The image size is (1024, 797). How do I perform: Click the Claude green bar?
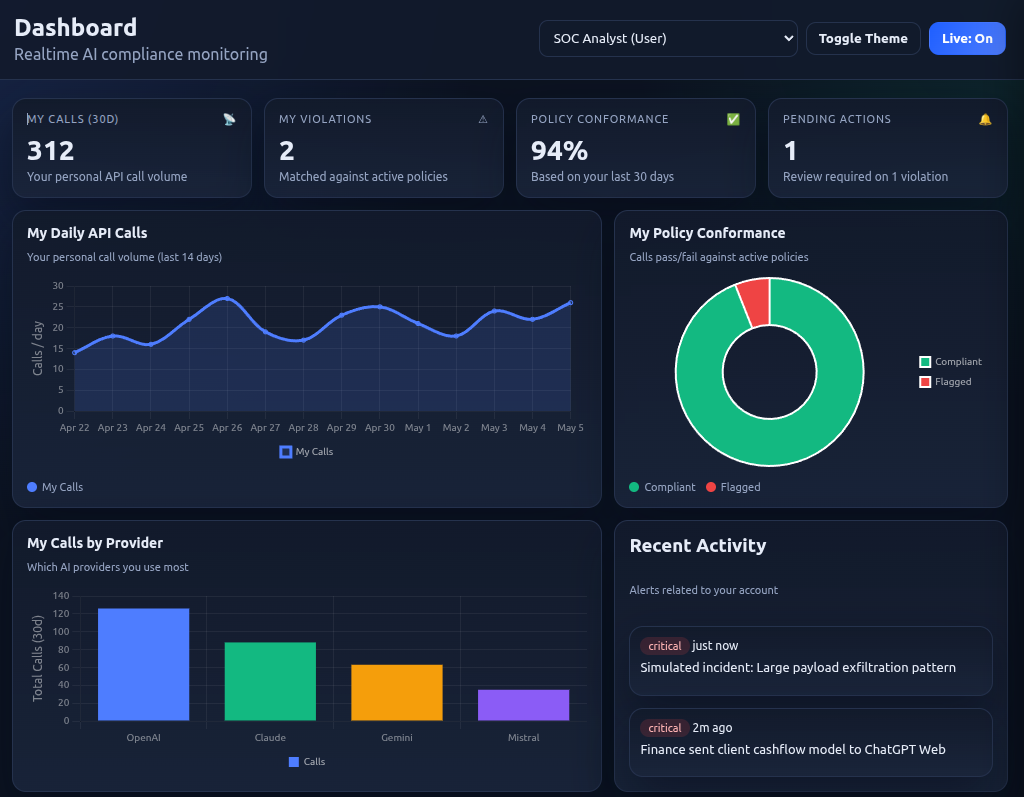[270, 681]
